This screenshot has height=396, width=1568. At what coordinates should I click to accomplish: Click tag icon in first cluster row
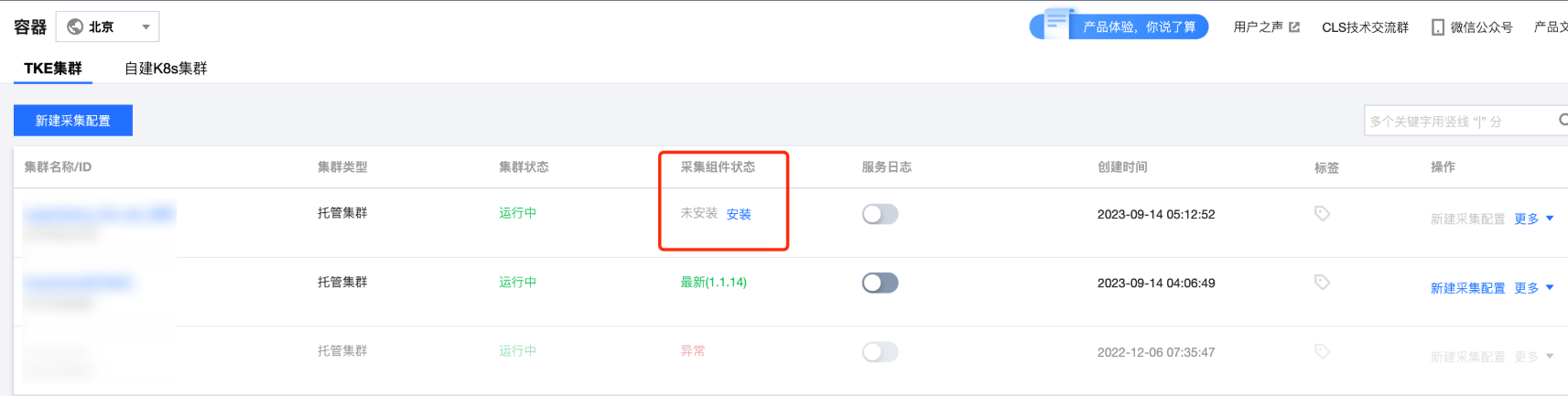pyautogui.click(x=1322, y=214)
